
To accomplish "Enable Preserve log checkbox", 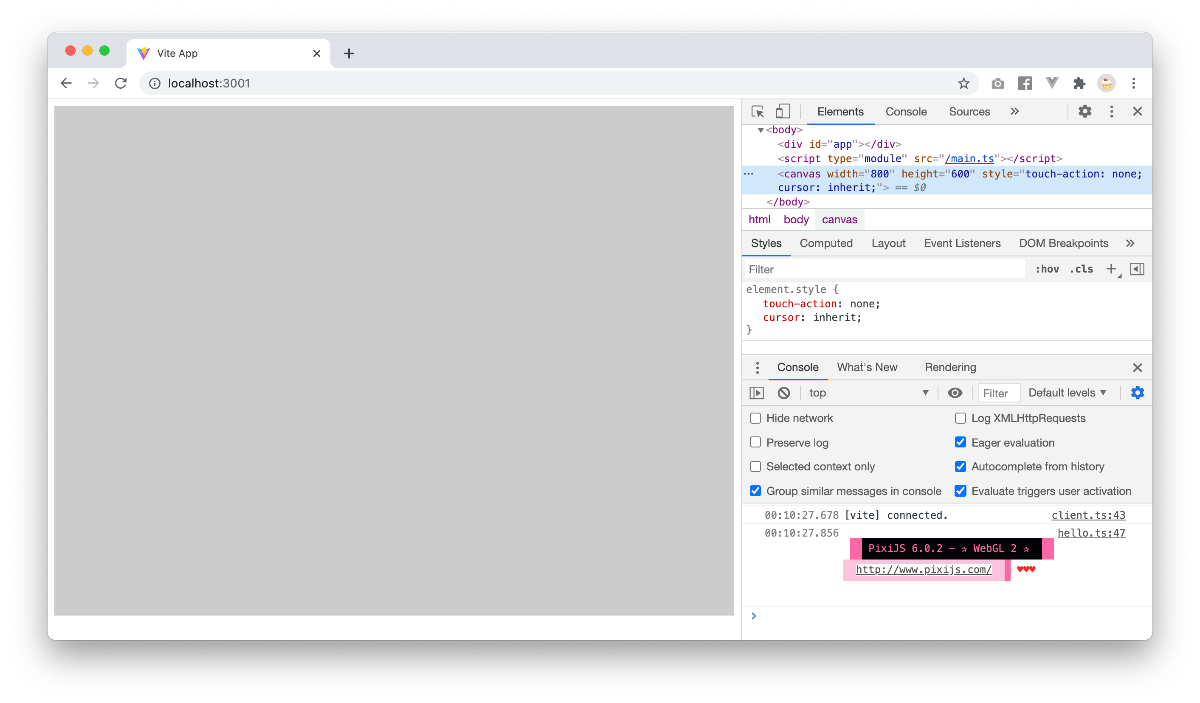I will (756, 442).
